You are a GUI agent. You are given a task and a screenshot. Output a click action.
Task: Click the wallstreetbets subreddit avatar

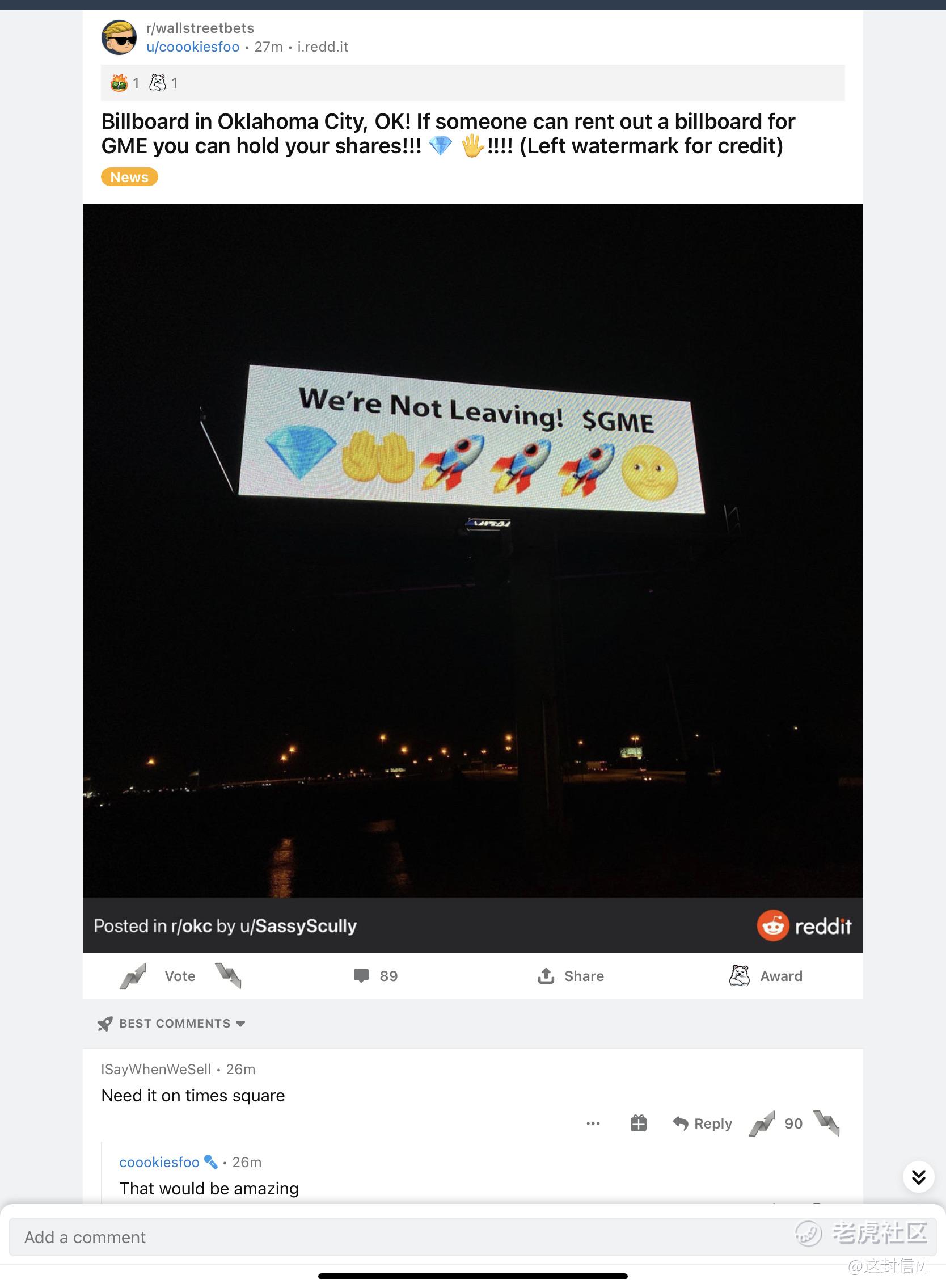pos(119,37)
